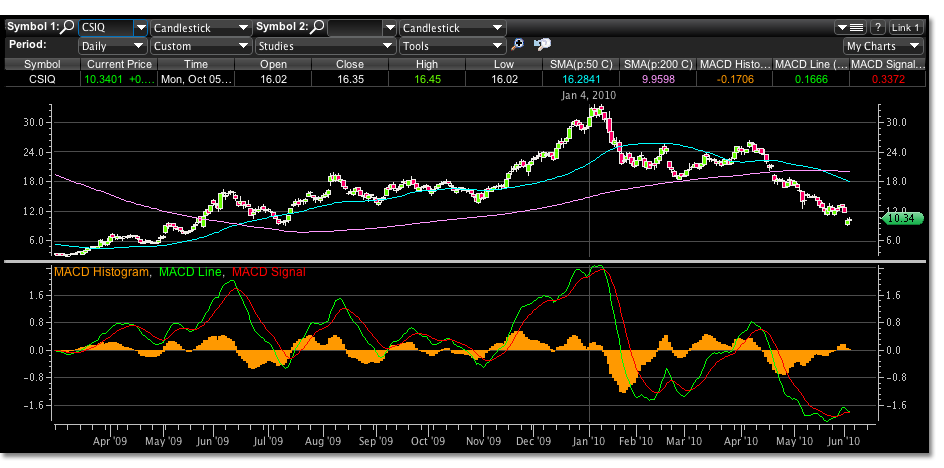The height and width of the screenshot is (468, 944).
Task: Click the undo zoom icon in the toolbar
Action: tap(543, 45)
